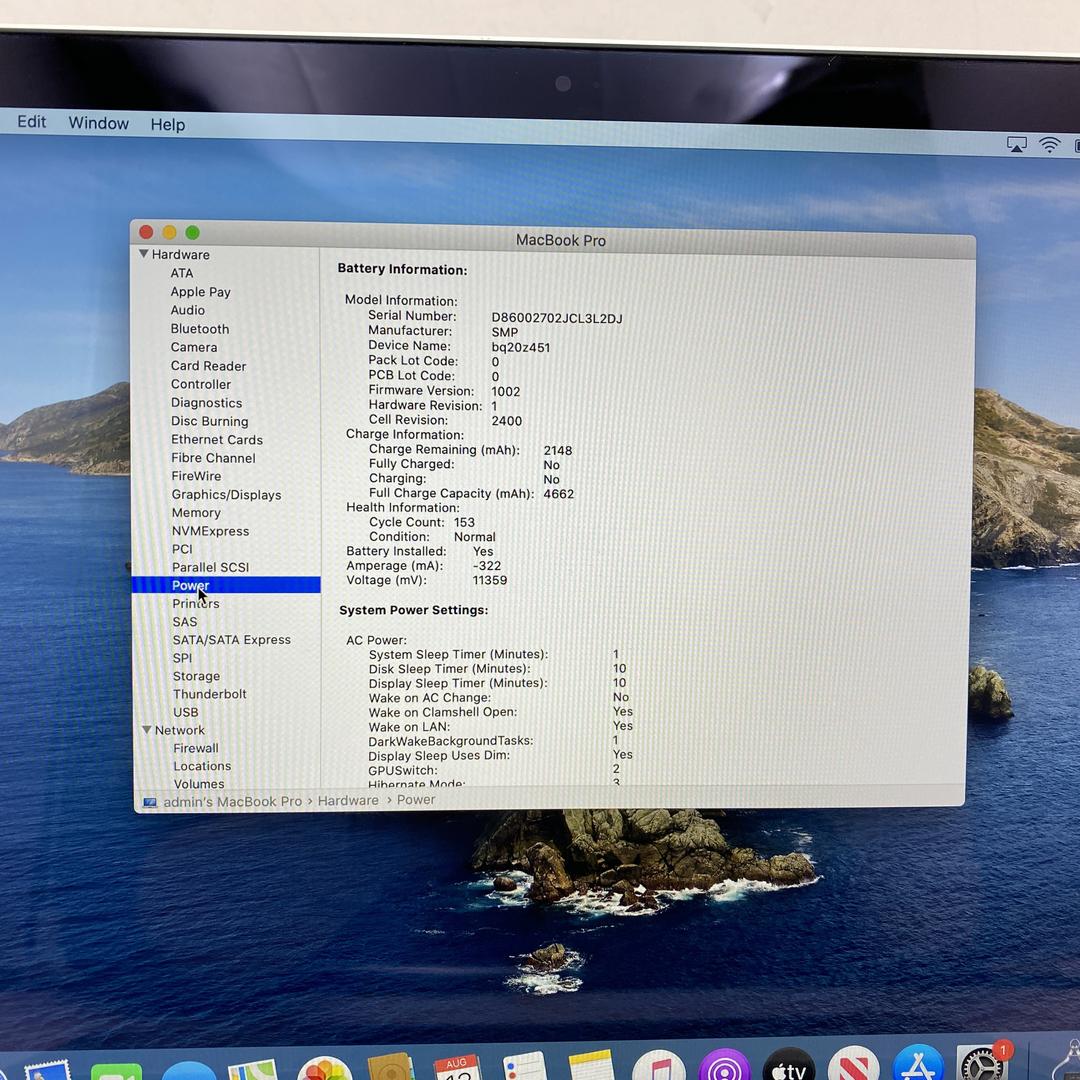Open the Apple TV app in Dock
The width and height of the screenshot is (1080, 1080).
[x=789, y=1064]
